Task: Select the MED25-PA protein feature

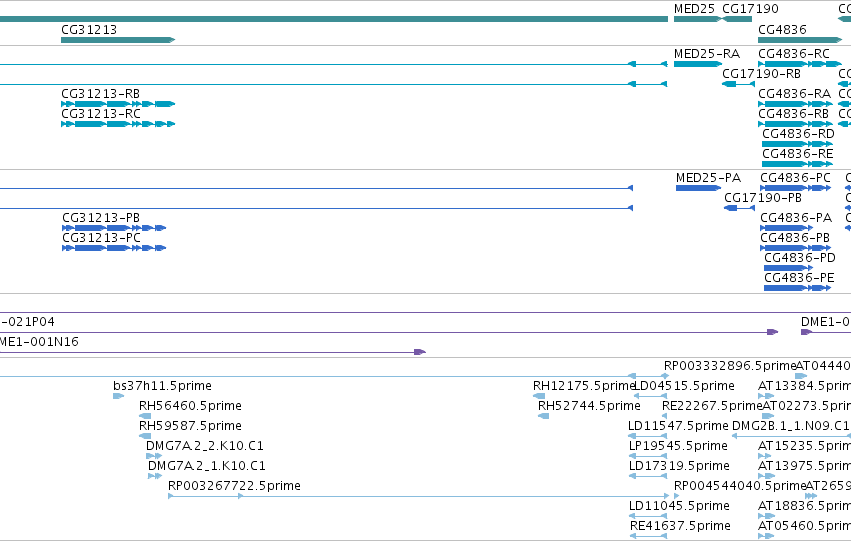Action: point(698,188)
